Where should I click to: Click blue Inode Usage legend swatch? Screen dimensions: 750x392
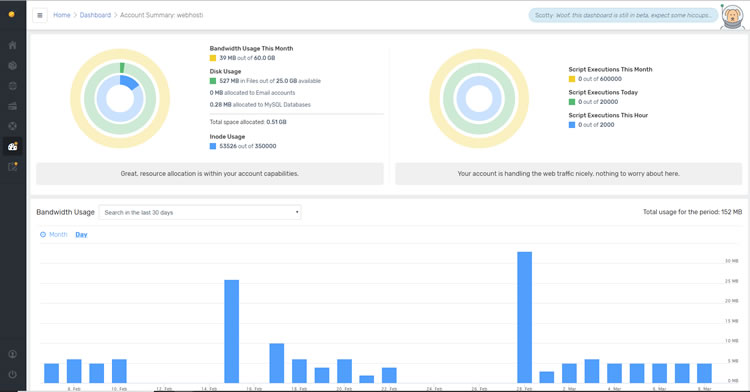(x=213, y=146)
